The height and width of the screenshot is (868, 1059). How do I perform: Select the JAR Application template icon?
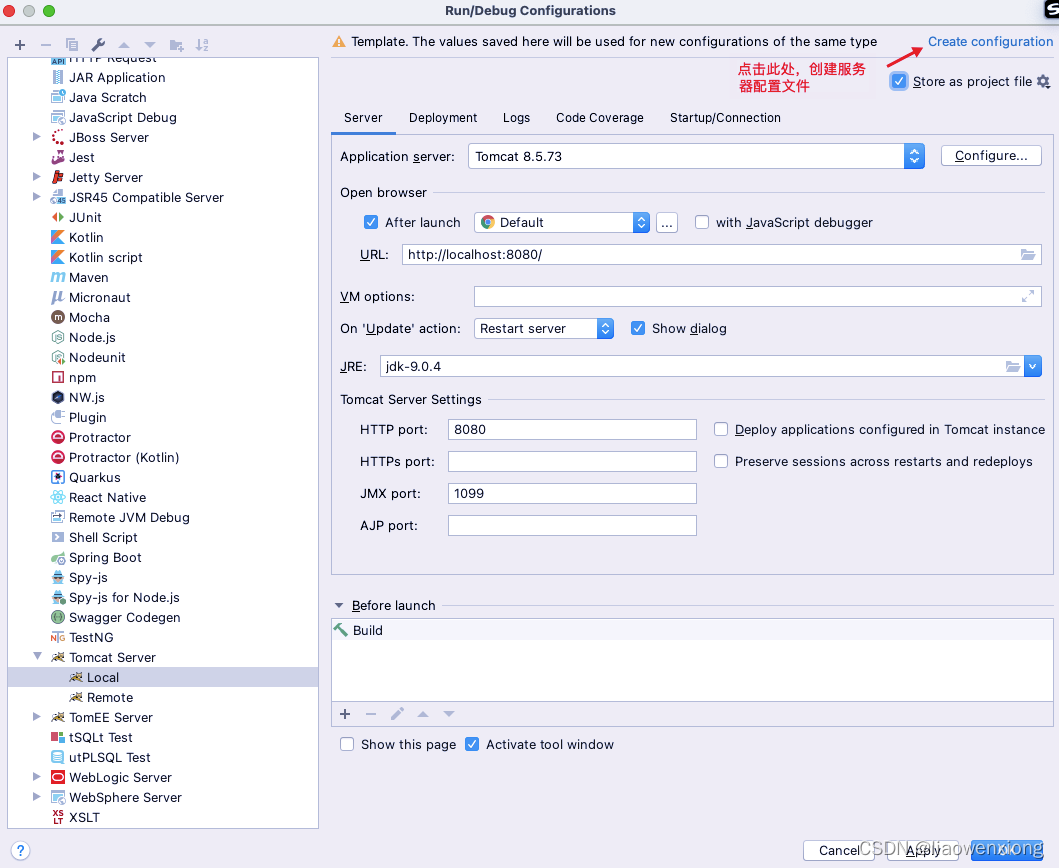coord(58,78)
